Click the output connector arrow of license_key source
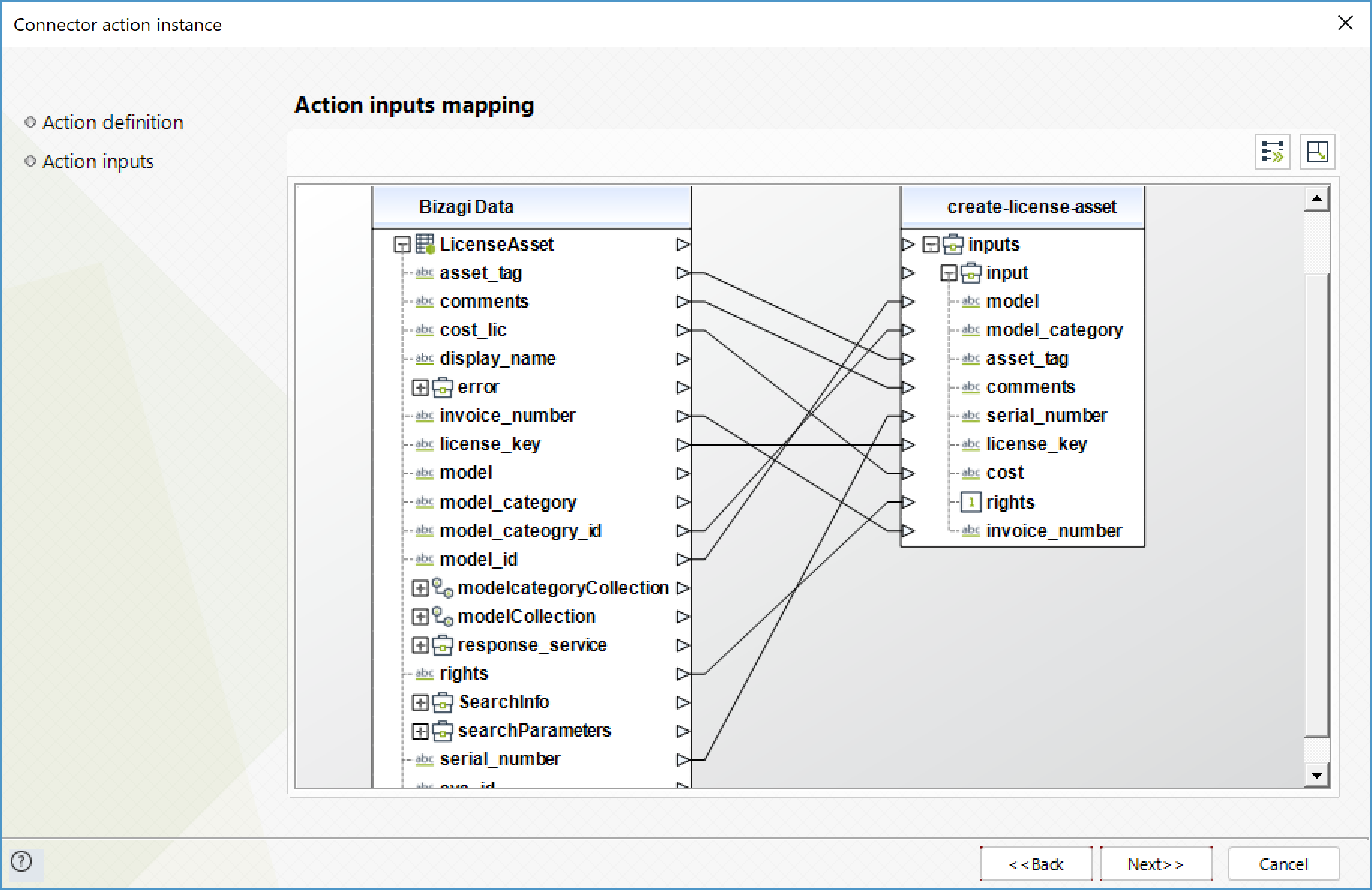This screenshot has height=890, width=1372. click(683, 445)
